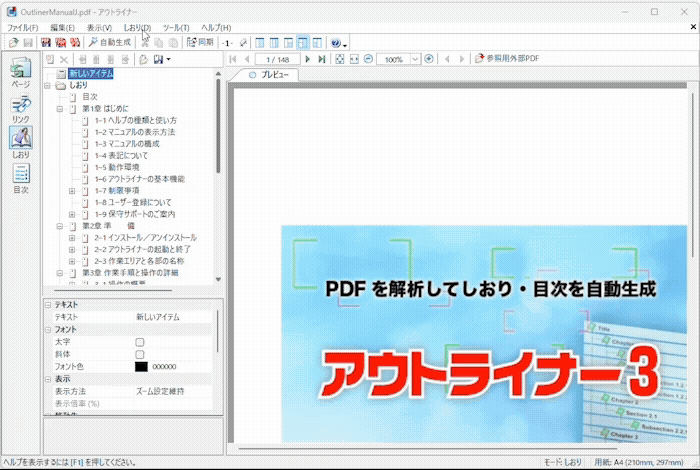The image size is (700, 470).
Task: Click the 参照用外部PDF button
Action: 514,59
